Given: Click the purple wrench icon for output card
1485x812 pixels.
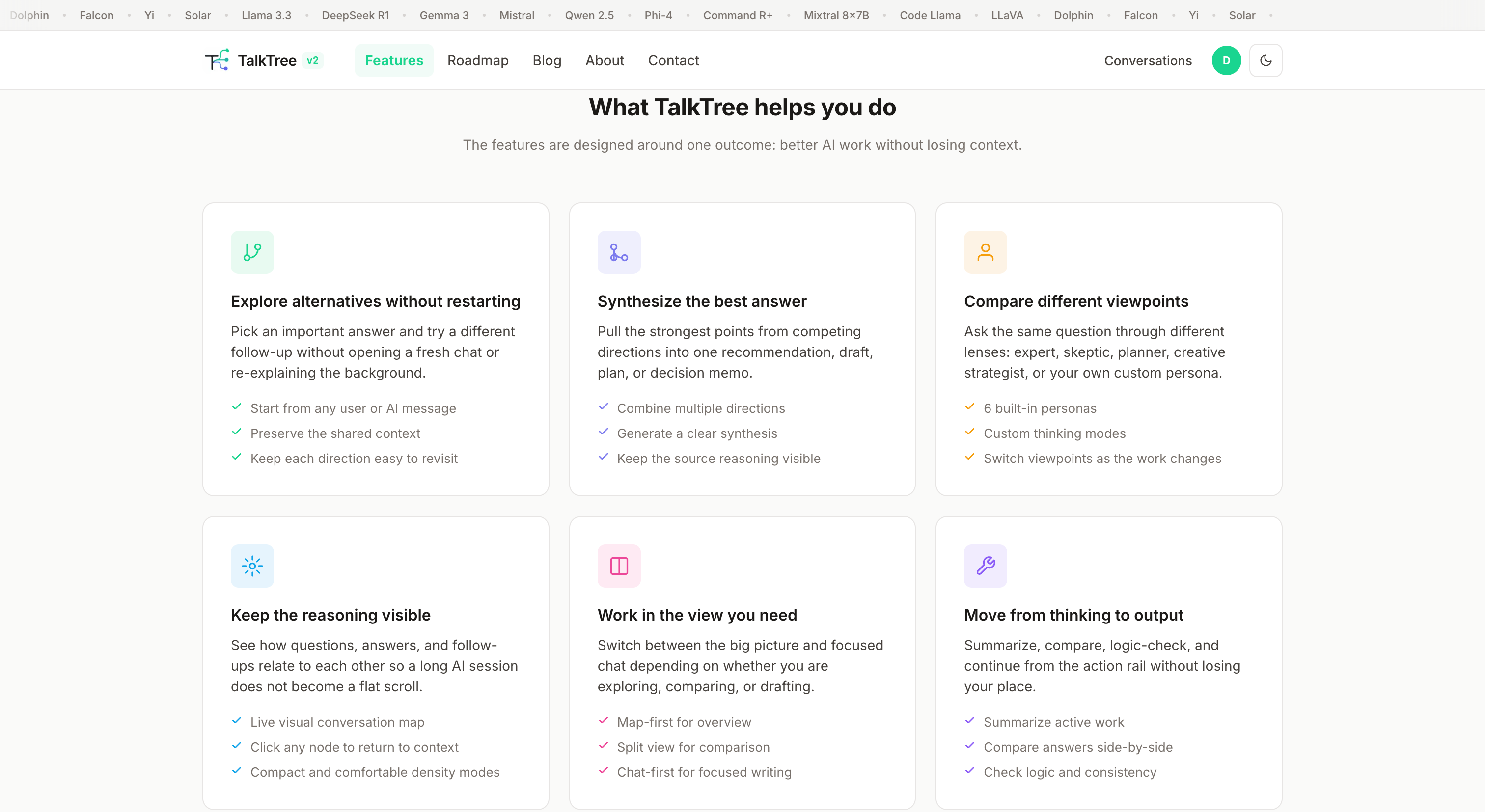Looking at the screenshot, I should [985, 566].
